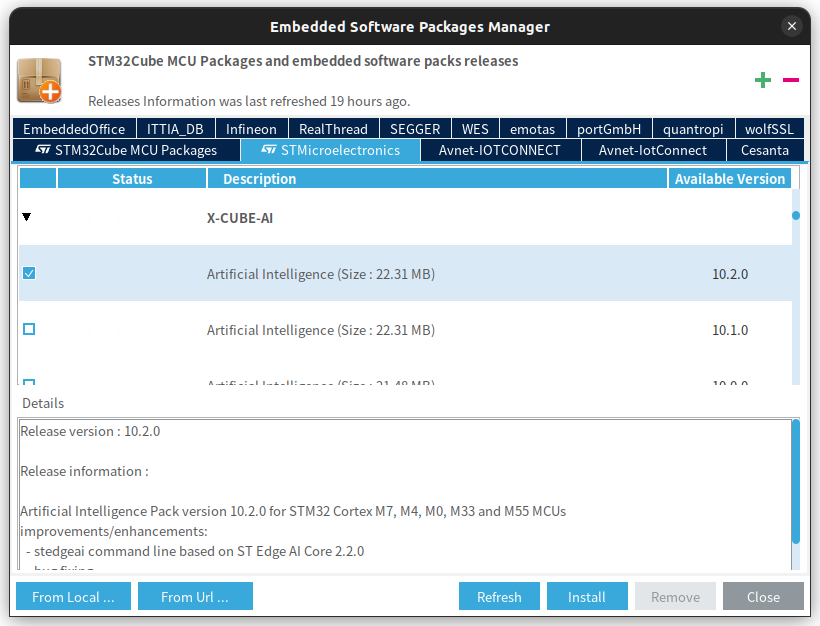820x626 pixels.
Task: Click the Available Version column header
Action: pyautogui.click(x=730, y=178)
